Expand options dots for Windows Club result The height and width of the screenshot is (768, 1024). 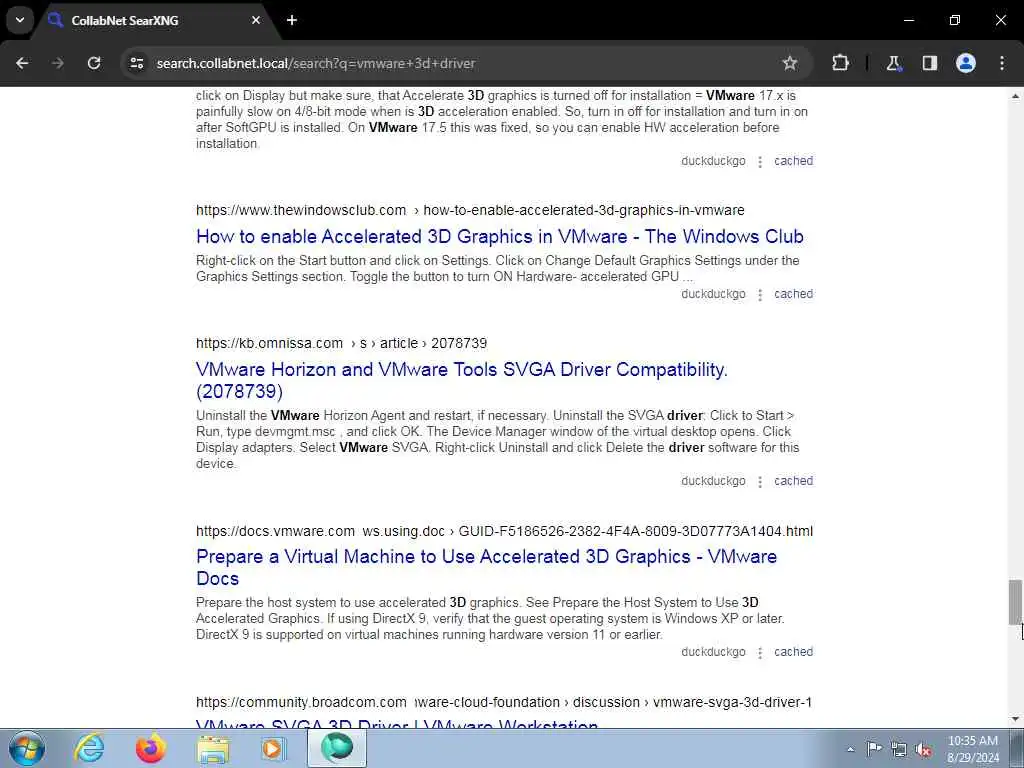click(760, 295)
